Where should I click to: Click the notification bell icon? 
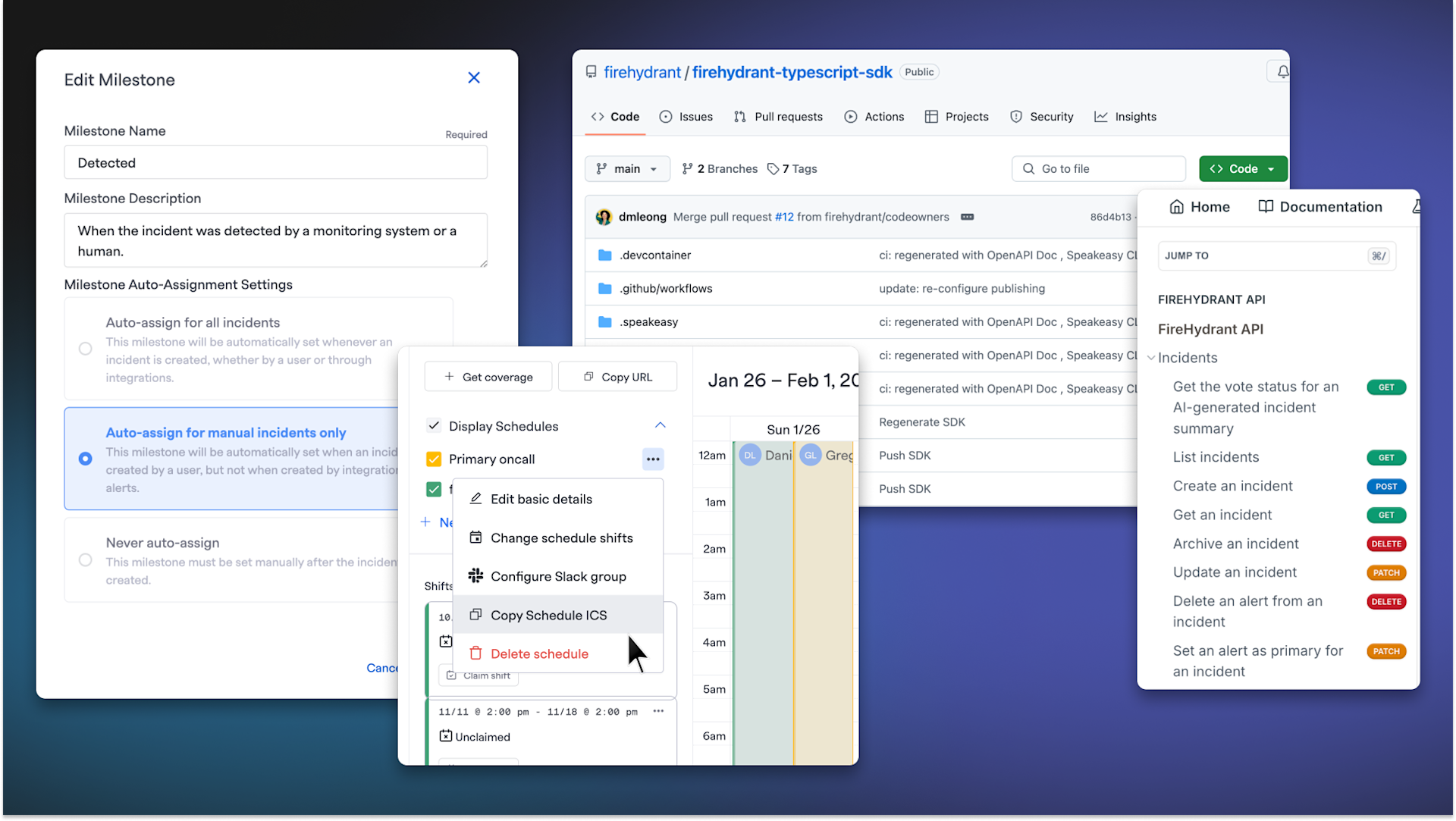click(1282, 72)
